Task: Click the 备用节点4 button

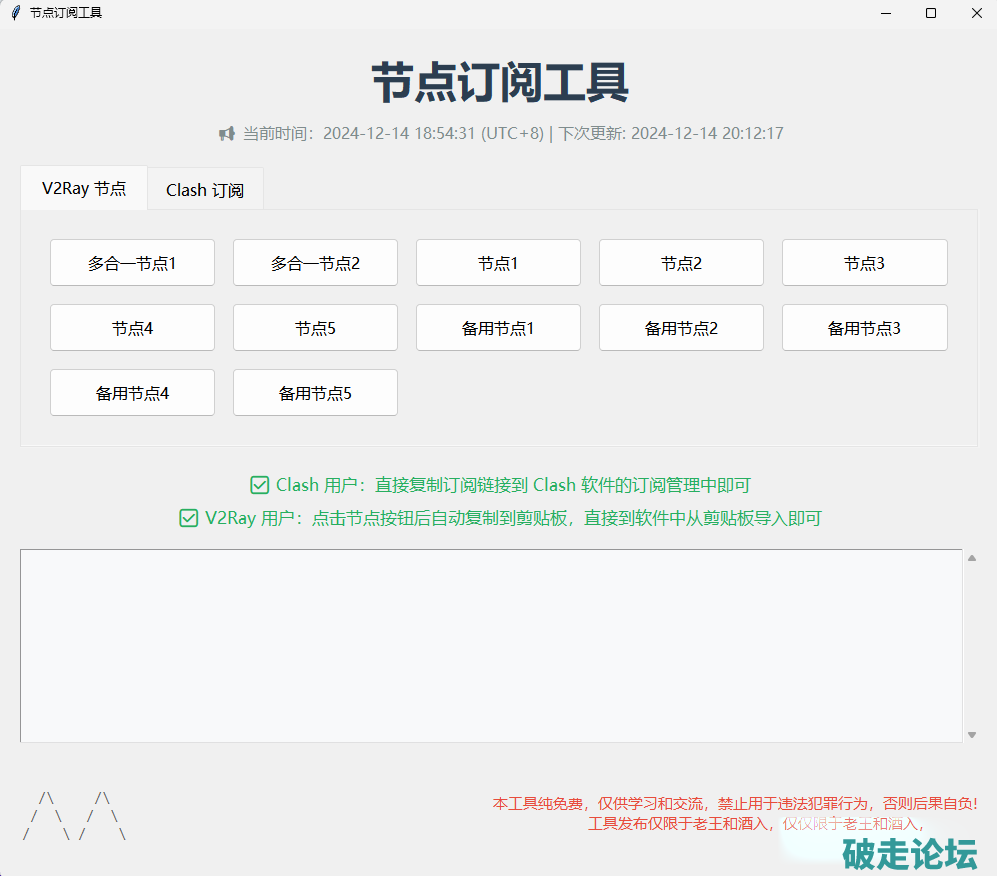Action: (x=132, y=393)
